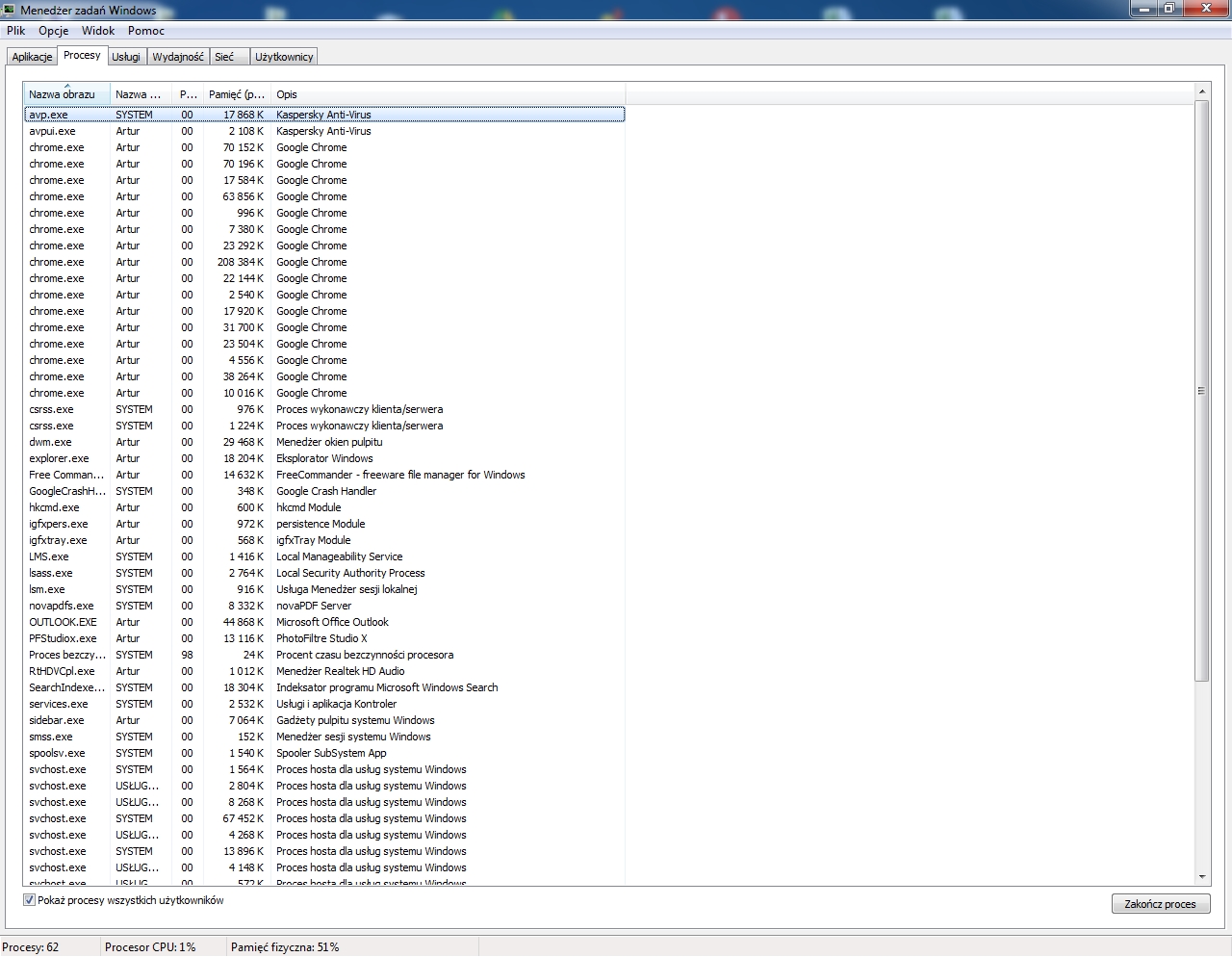
Task: Select the avpui.exe process
Action: pos(324,131)
